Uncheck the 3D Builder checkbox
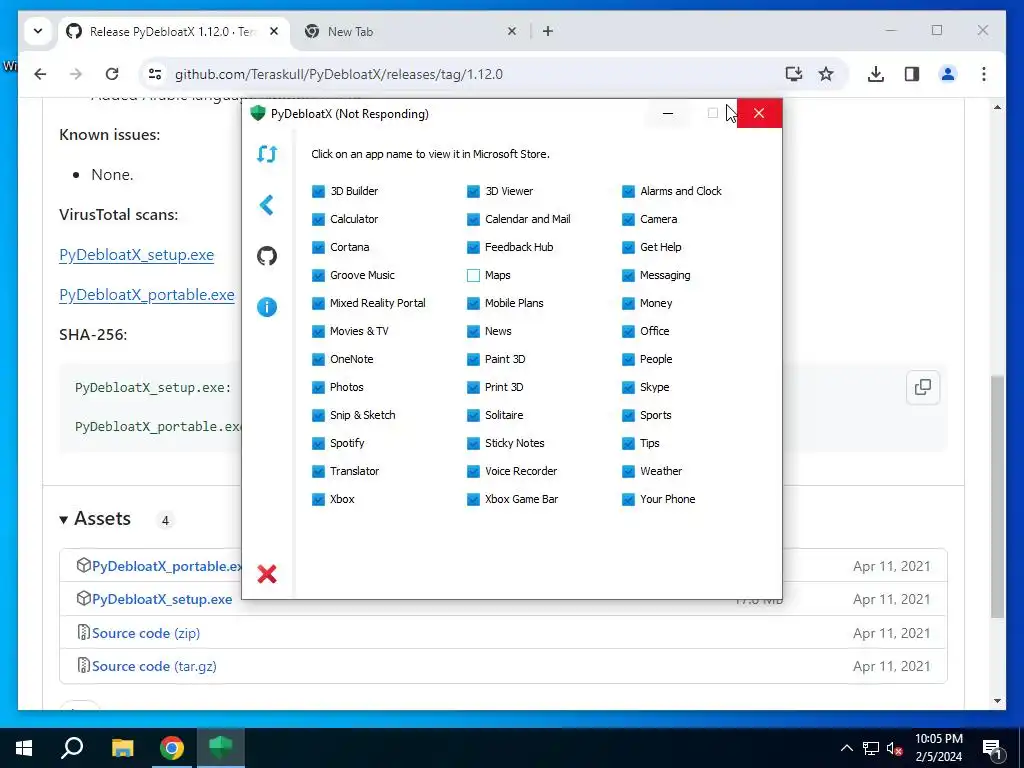Viewport: 1024px width, 768px height. (318, 191)
